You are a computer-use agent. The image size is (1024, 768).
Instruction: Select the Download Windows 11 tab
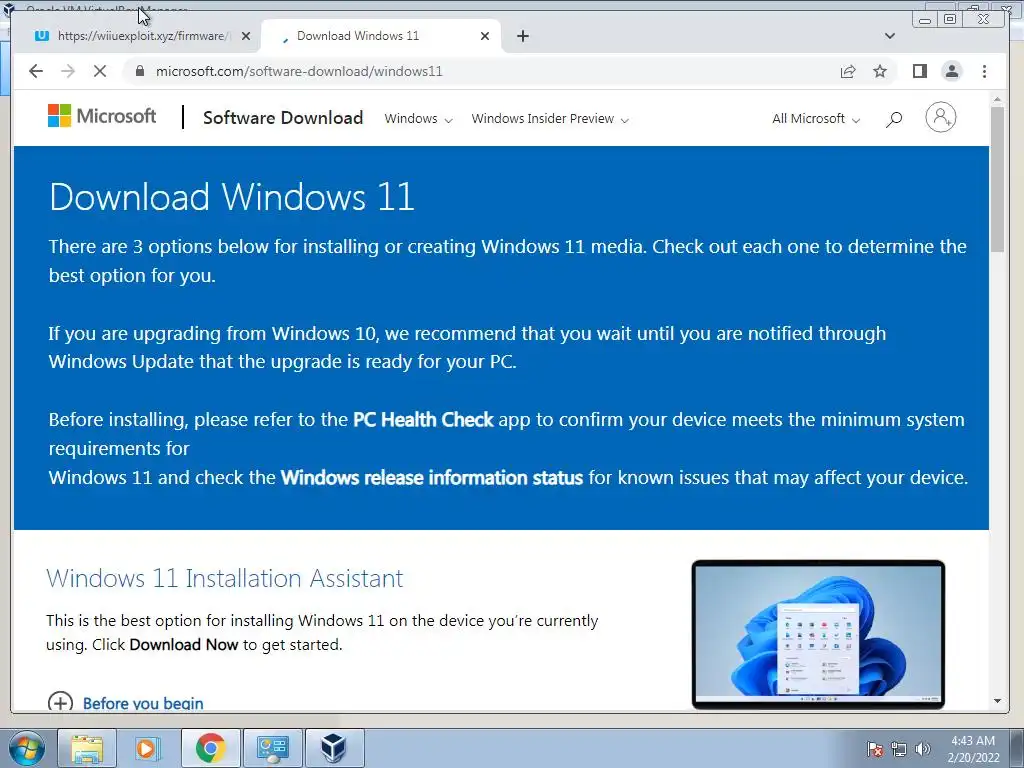[x=380, y=36]
